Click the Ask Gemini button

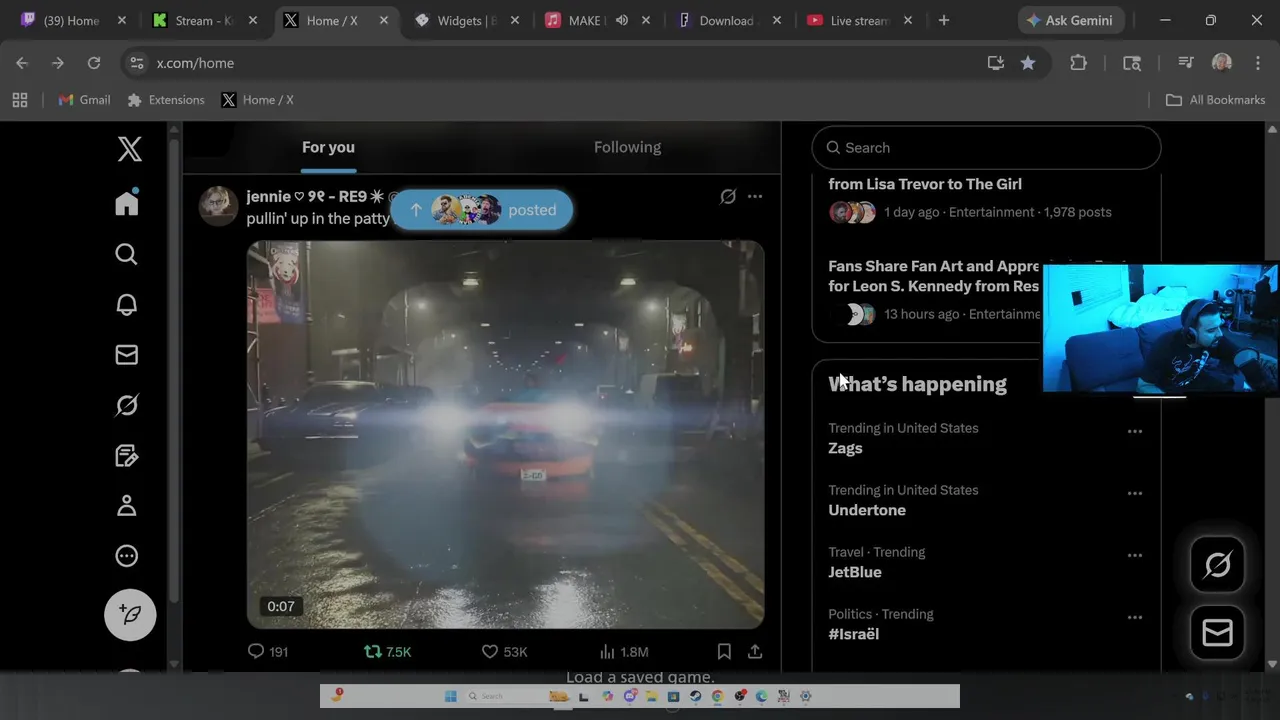(1072, 20)
